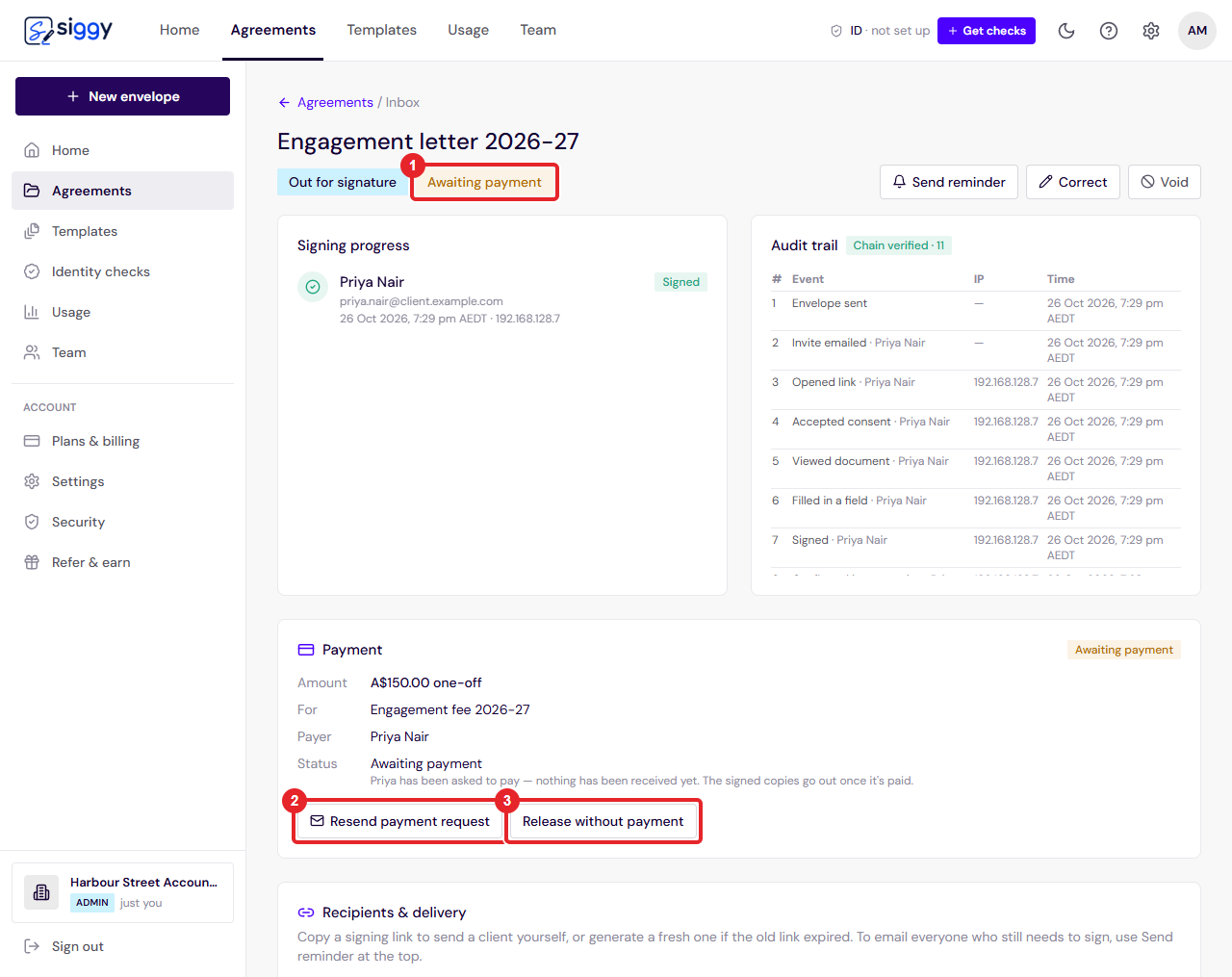Resend payment request to Priya
1232x977 pixels.
click(399, 821)
